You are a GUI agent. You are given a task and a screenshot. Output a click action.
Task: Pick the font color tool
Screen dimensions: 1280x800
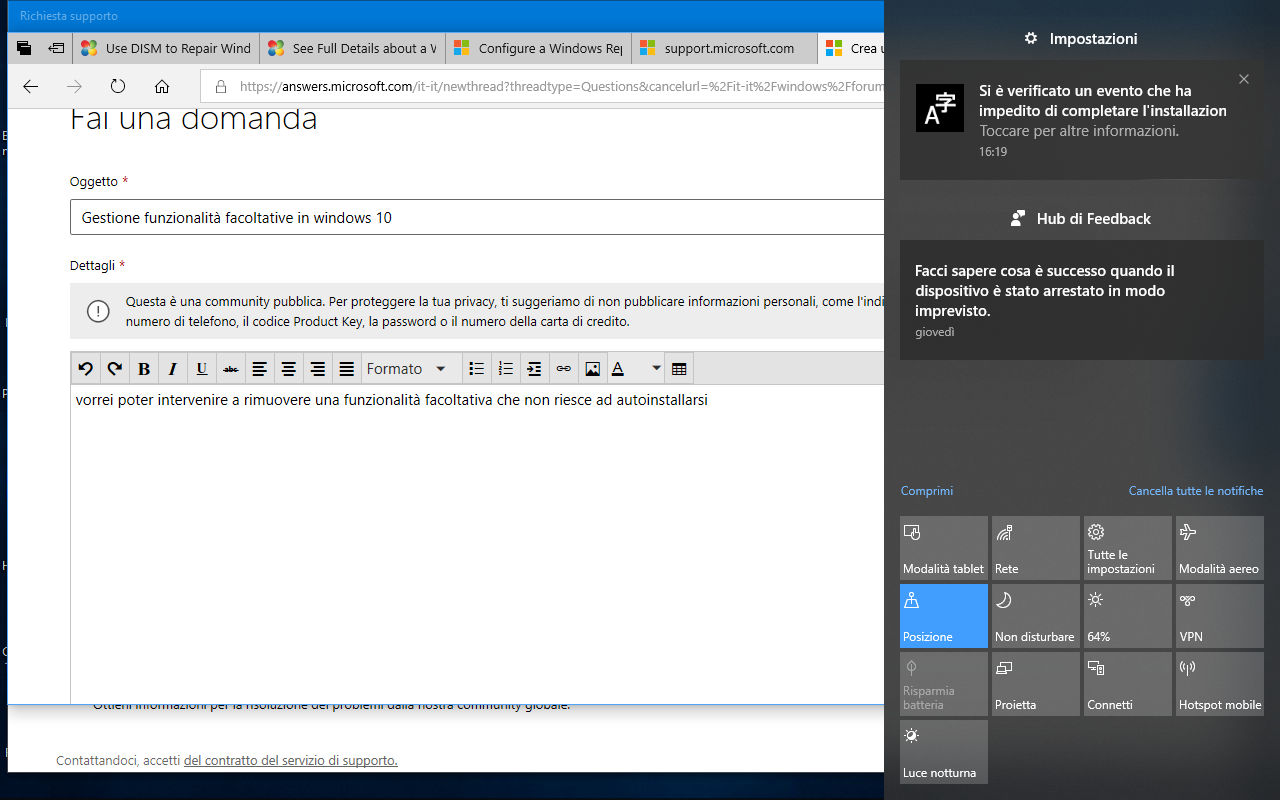[x=619, y=369]
